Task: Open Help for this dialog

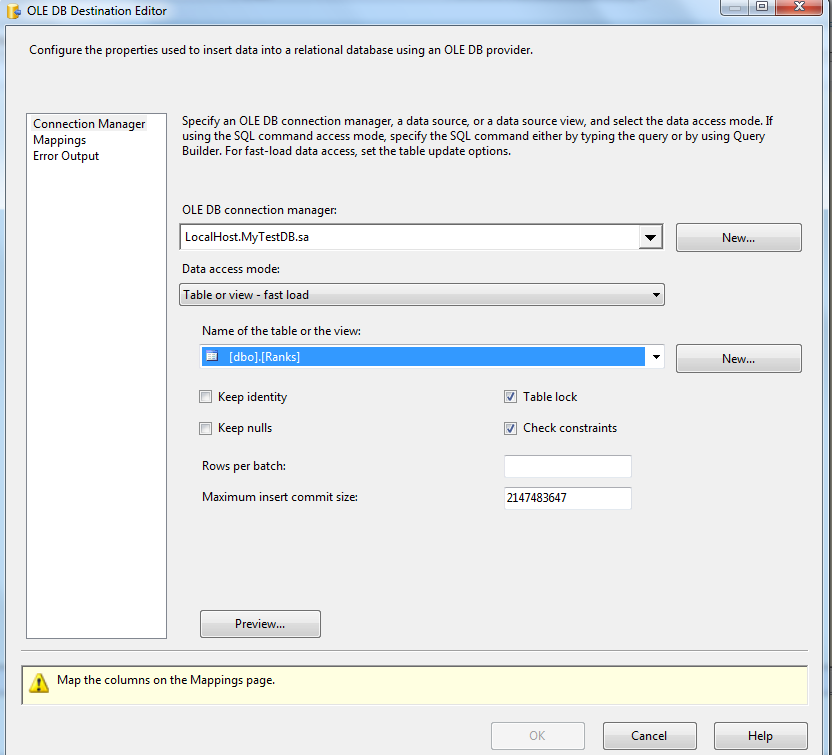Action: [760, 735]
